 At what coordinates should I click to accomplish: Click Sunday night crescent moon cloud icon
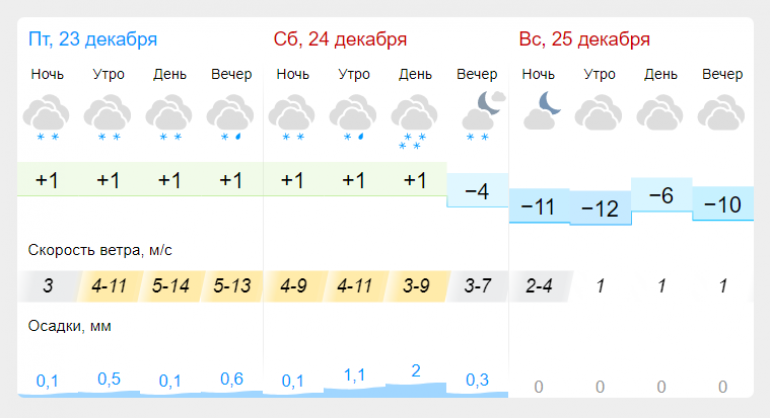point(543,111)
